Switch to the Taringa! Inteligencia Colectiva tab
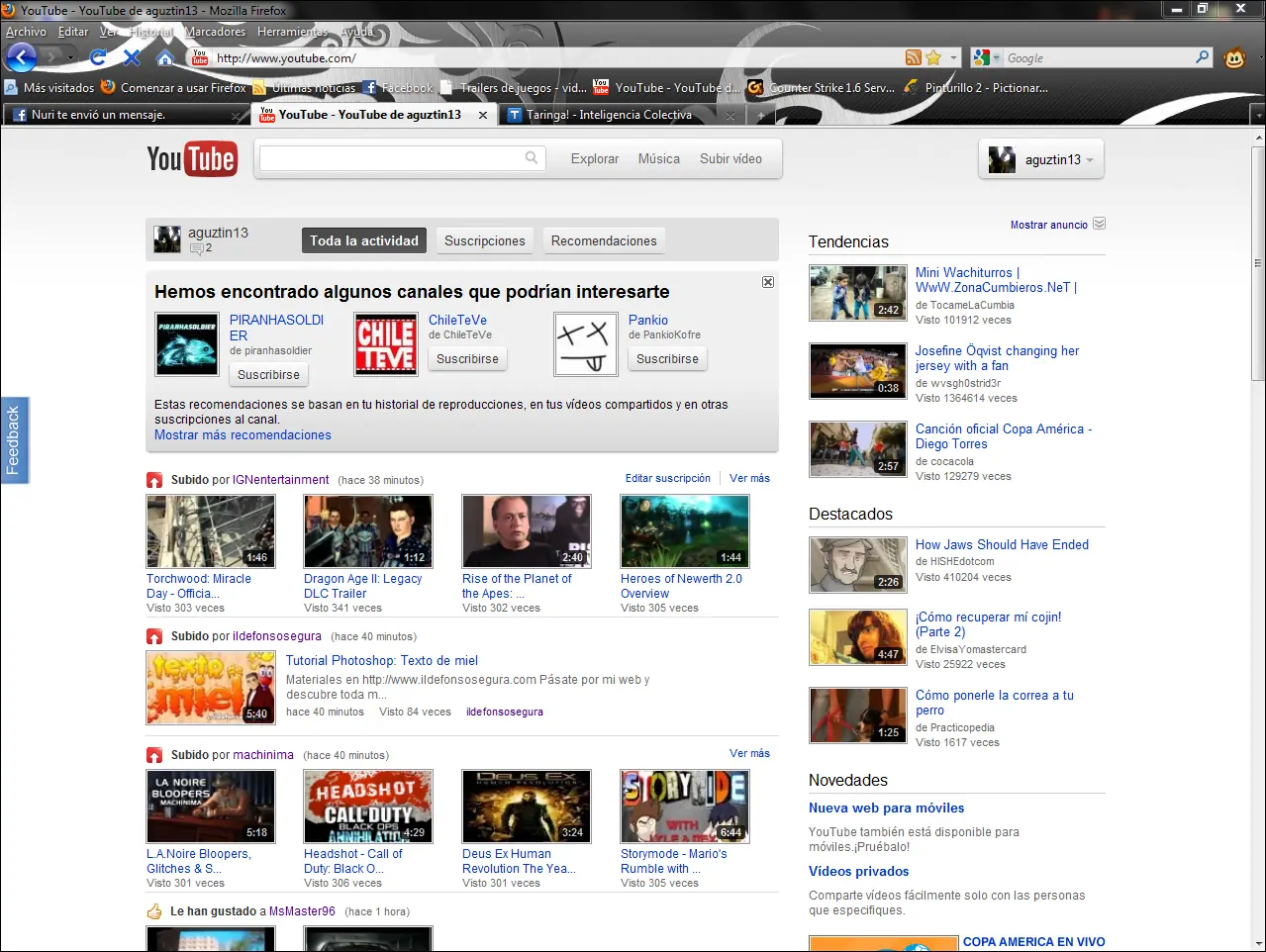Screen dimensions: 1266x952 621,115
